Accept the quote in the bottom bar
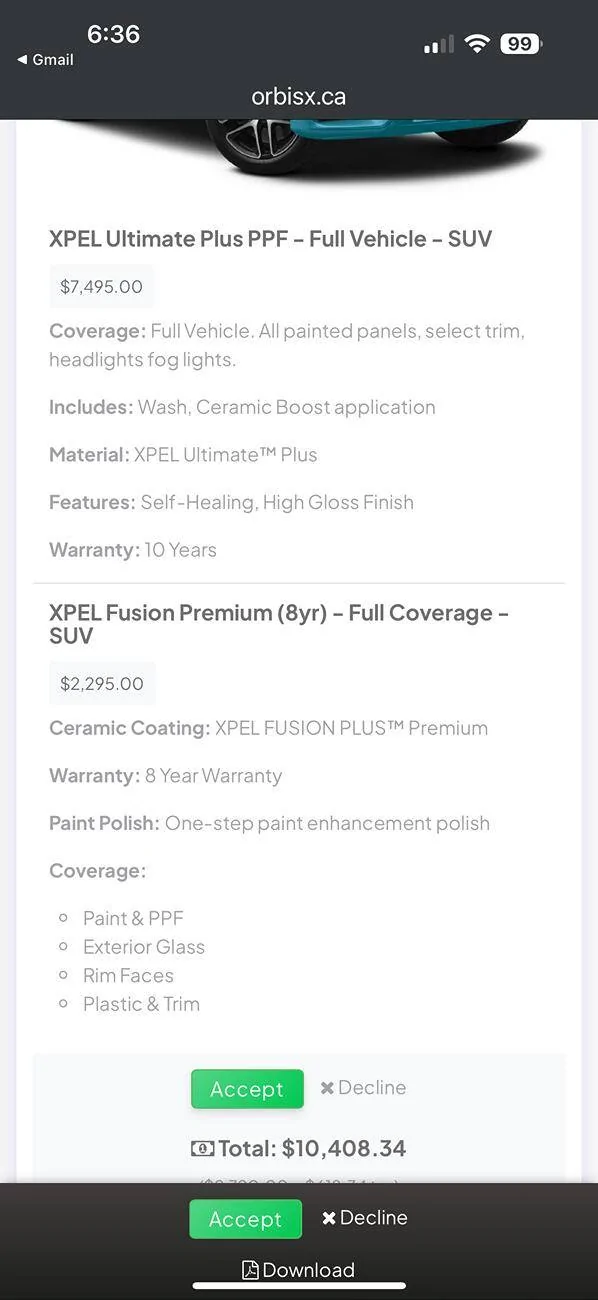Image resolution: width=598 pixels, height=1300 pixels. point(245,1219)
